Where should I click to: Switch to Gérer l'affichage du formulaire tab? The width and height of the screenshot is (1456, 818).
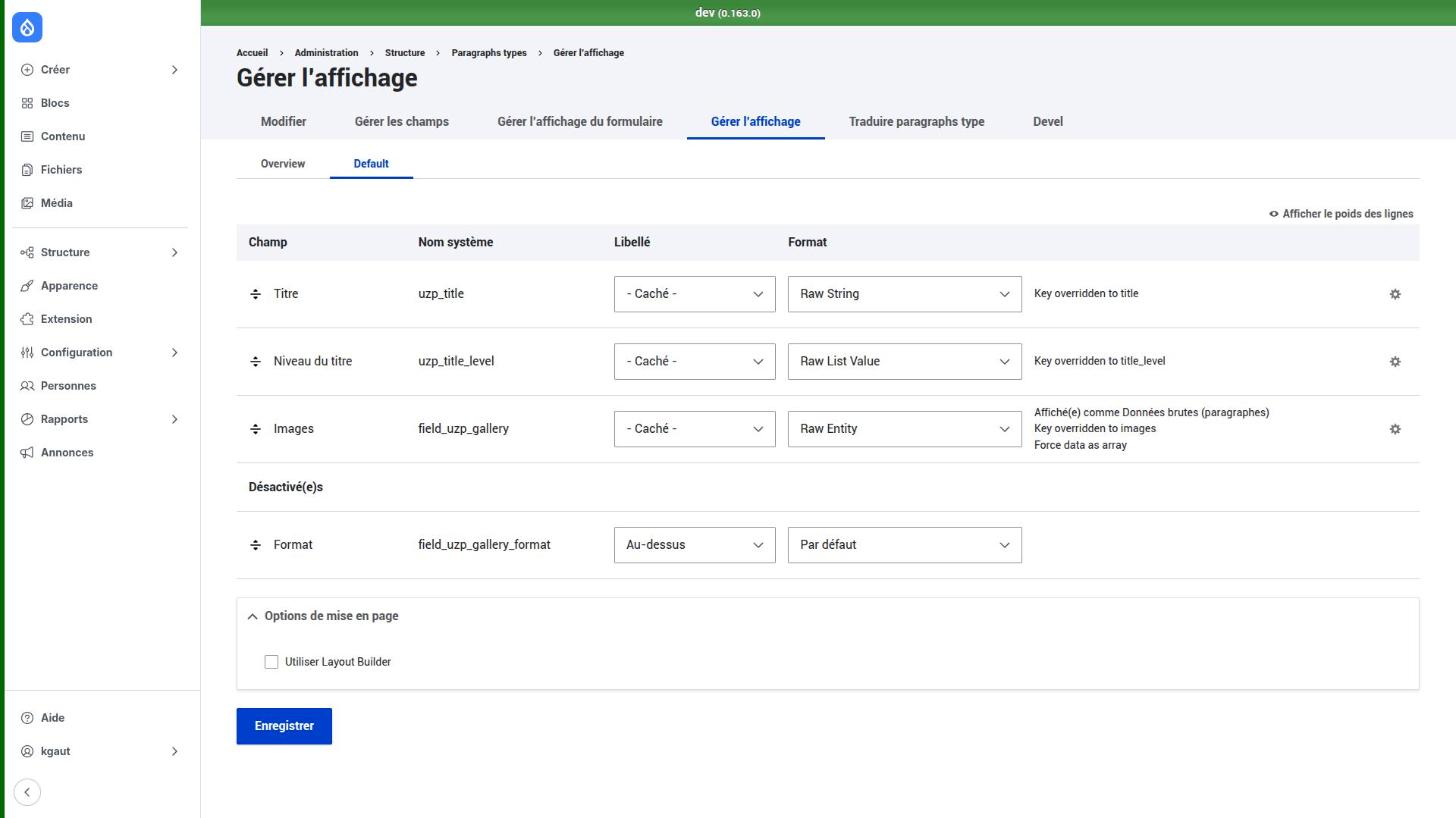point(580,122)
